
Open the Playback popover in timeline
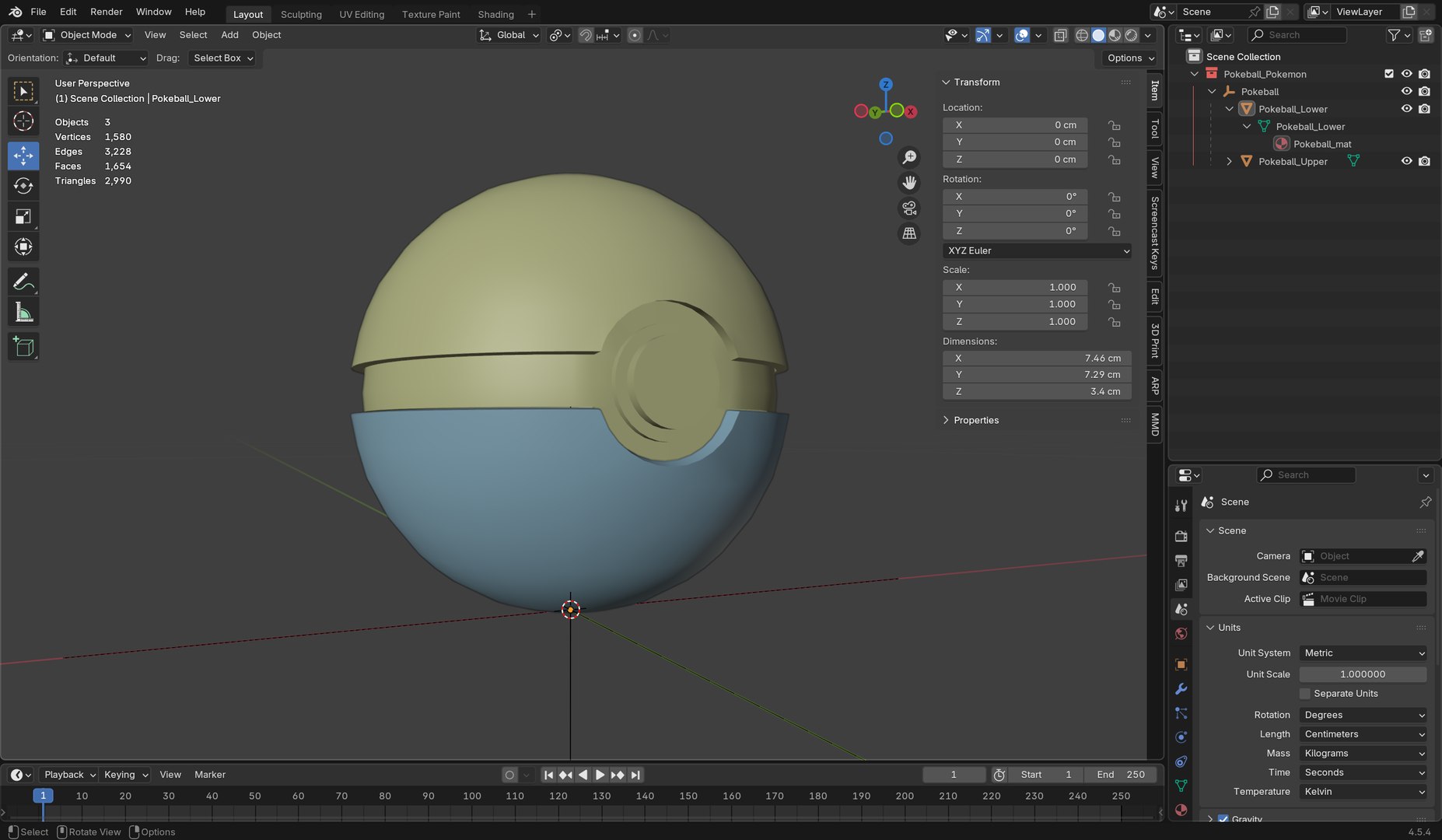69,775
